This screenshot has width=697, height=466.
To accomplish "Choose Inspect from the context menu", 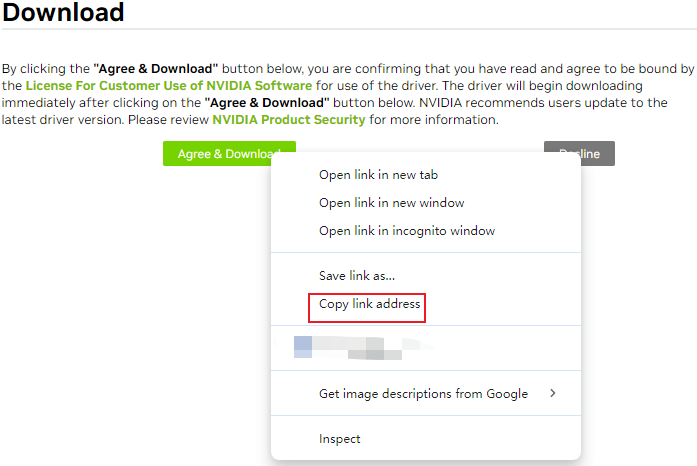I will pos(426,439).
